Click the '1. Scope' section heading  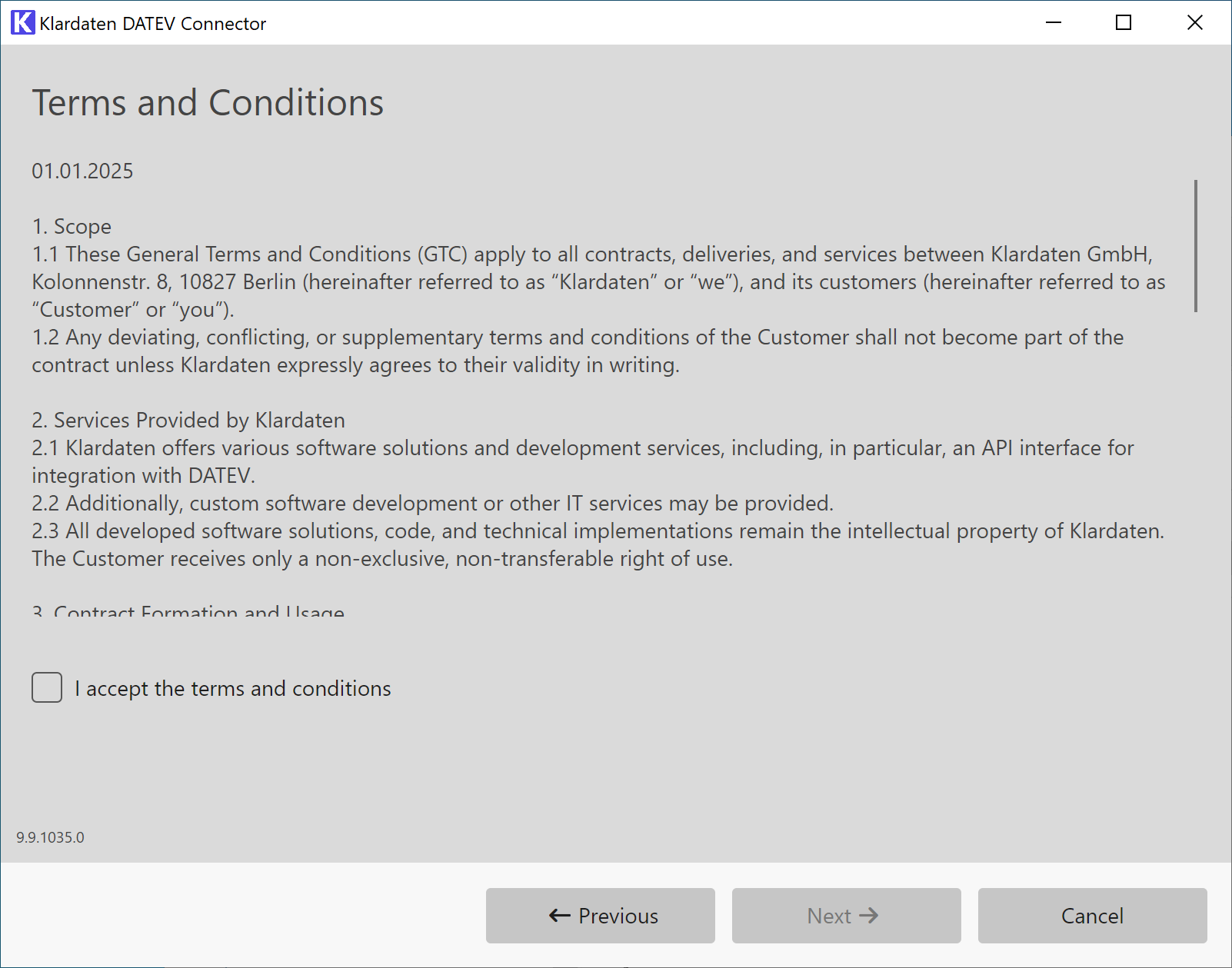71,226
